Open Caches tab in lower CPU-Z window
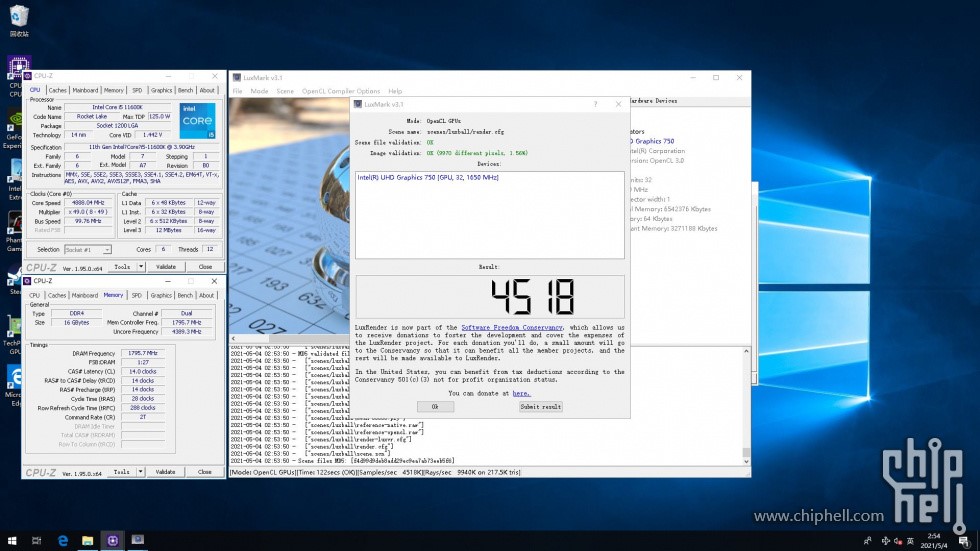The height and width of the screenshot is (551, 980). [x=57, y=295]
